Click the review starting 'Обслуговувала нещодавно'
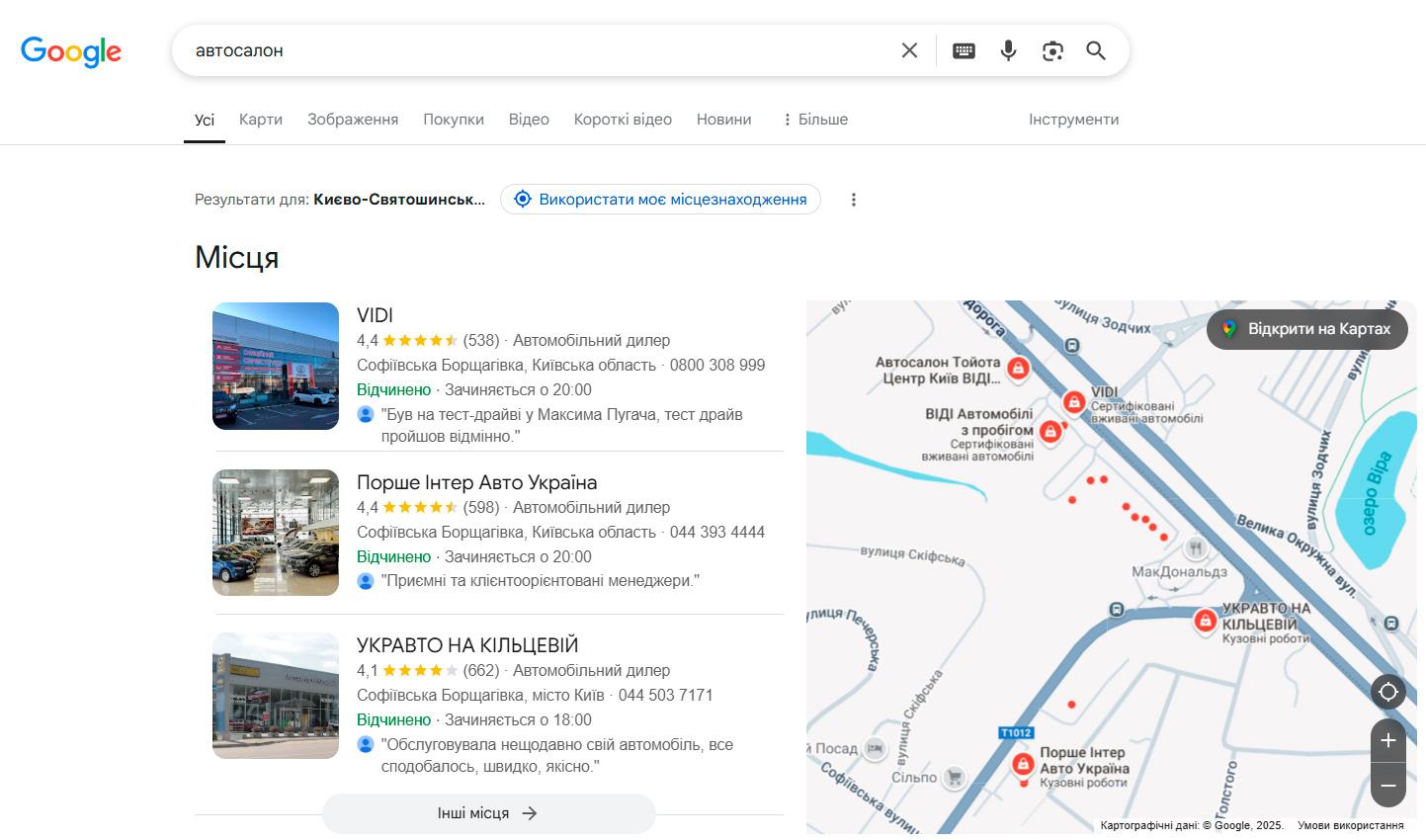 coord(557,755)
